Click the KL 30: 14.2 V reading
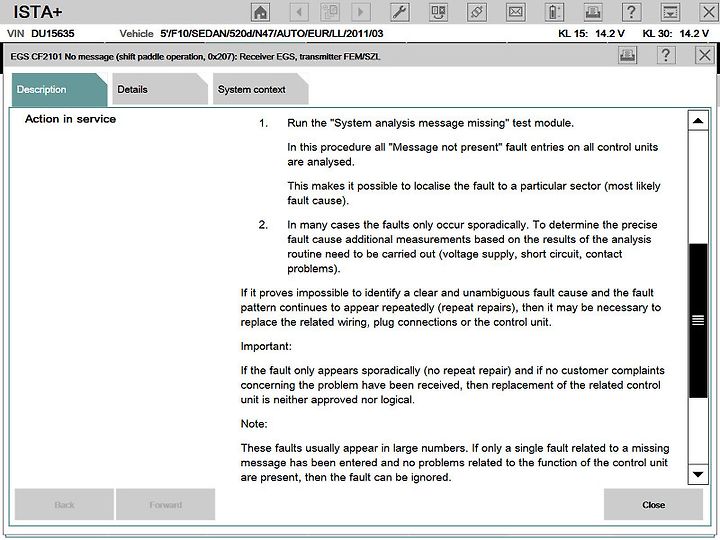The image size is (720, 540). (x=675, y=34)
